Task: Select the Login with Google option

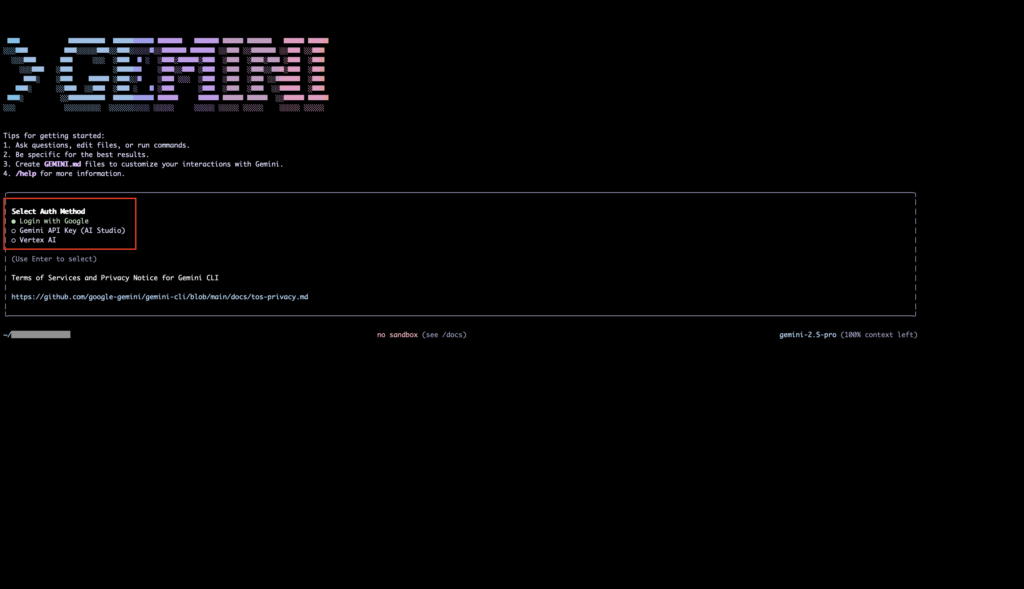Action: tap(50, 221)
